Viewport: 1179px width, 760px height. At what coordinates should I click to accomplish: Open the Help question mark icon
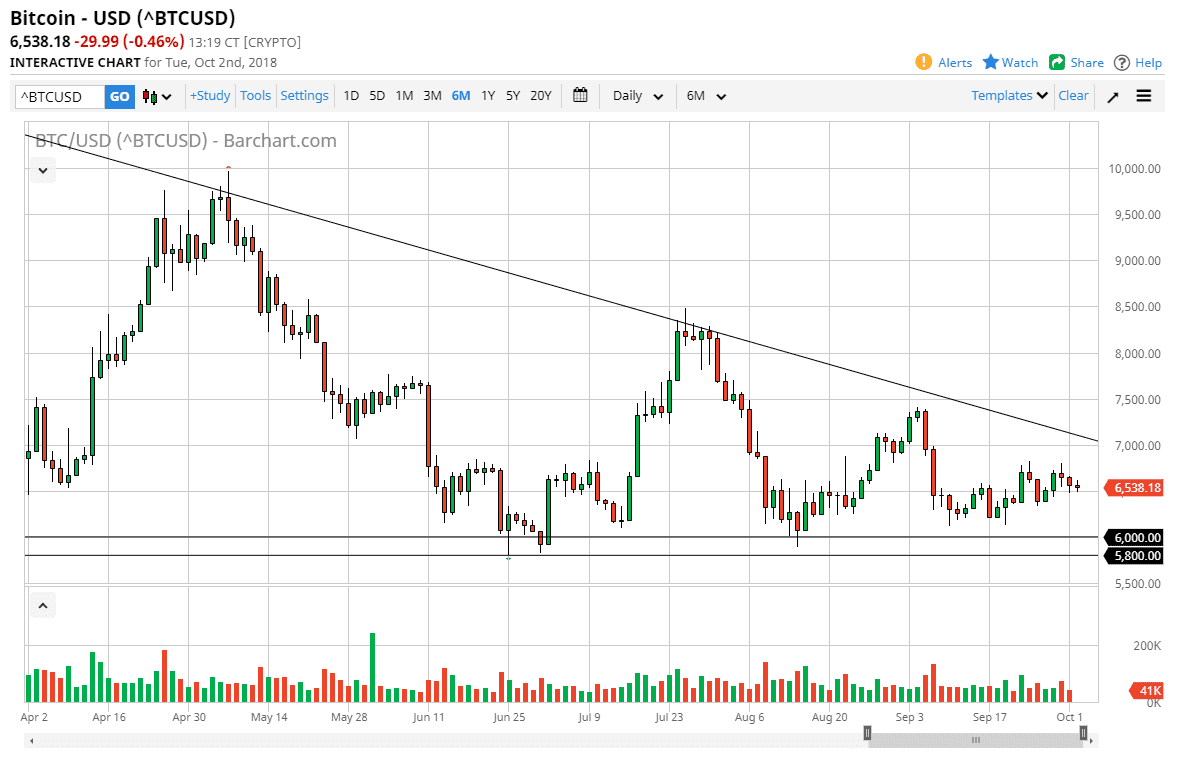(1122, 62)
